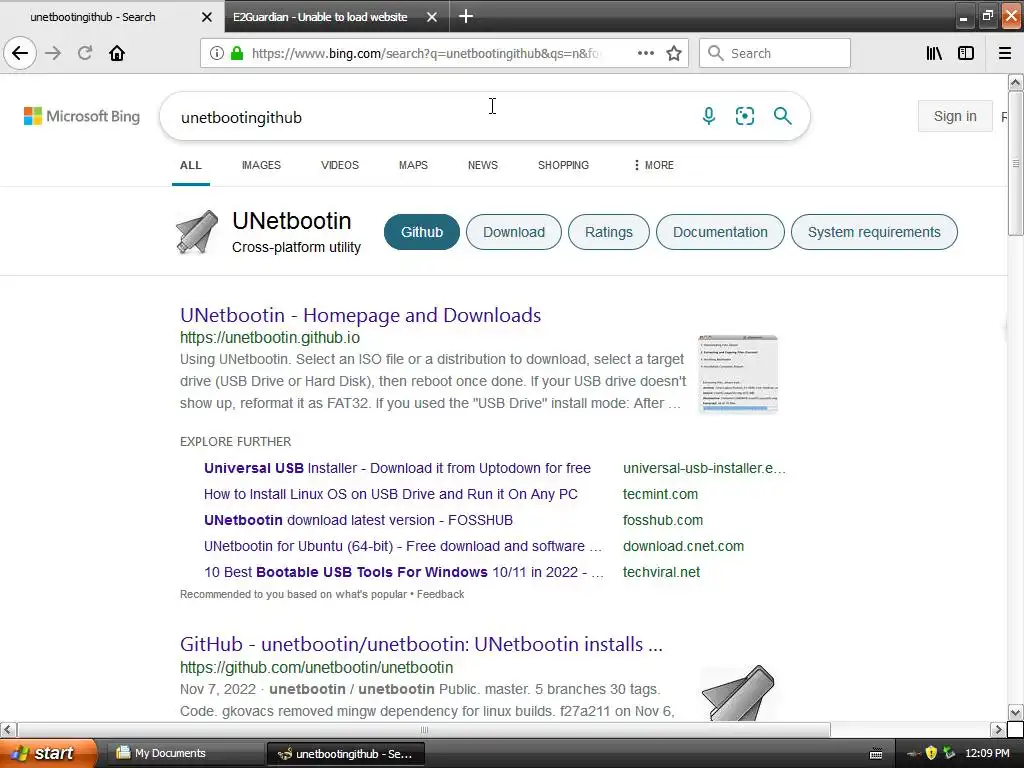Open the Library bookshelf icon
The height and width of the screenshot is (768, 1024).
click(934, 53)
